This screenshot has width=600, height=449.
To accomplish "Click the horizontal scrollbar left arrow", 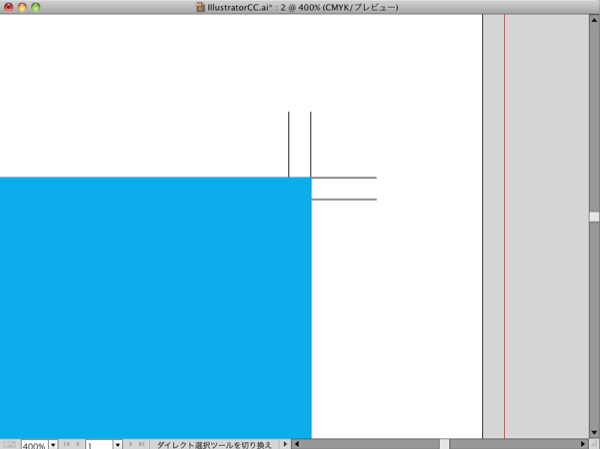I will pos(297,444).
